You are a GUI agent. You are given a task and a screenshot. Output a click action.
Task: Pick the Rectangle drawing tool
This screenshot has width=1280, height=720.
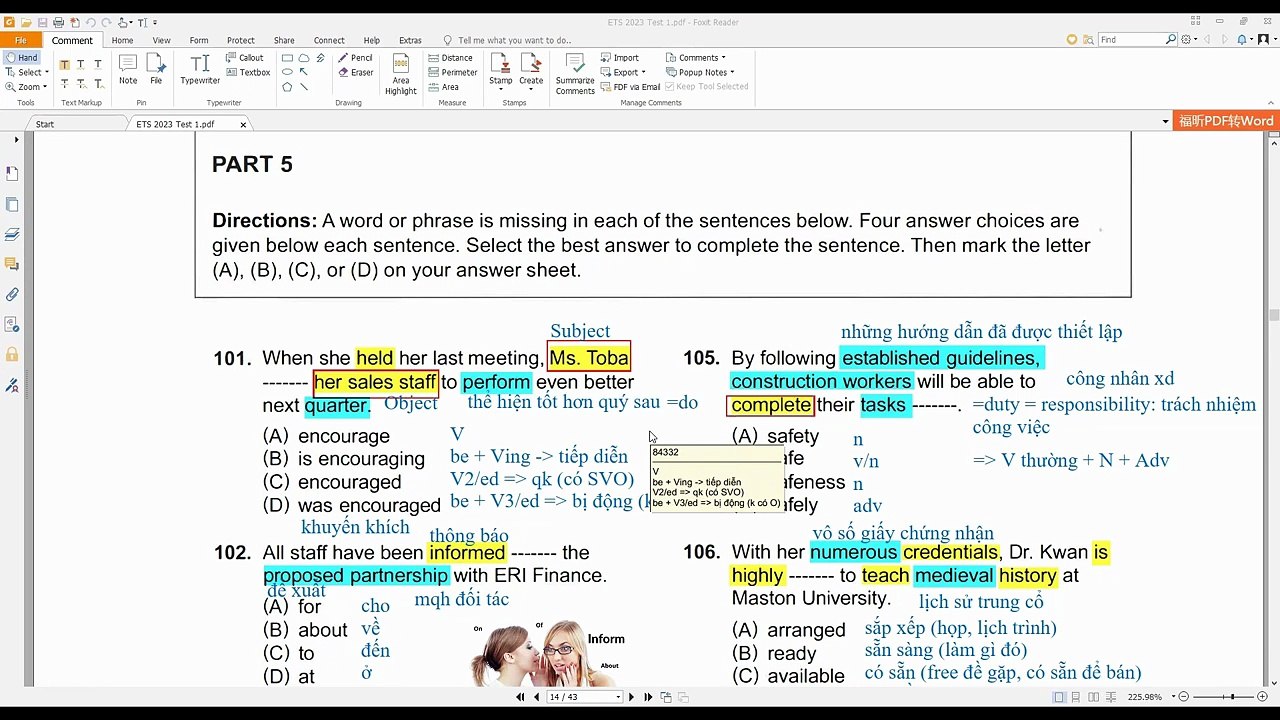(x=287, y=58)
